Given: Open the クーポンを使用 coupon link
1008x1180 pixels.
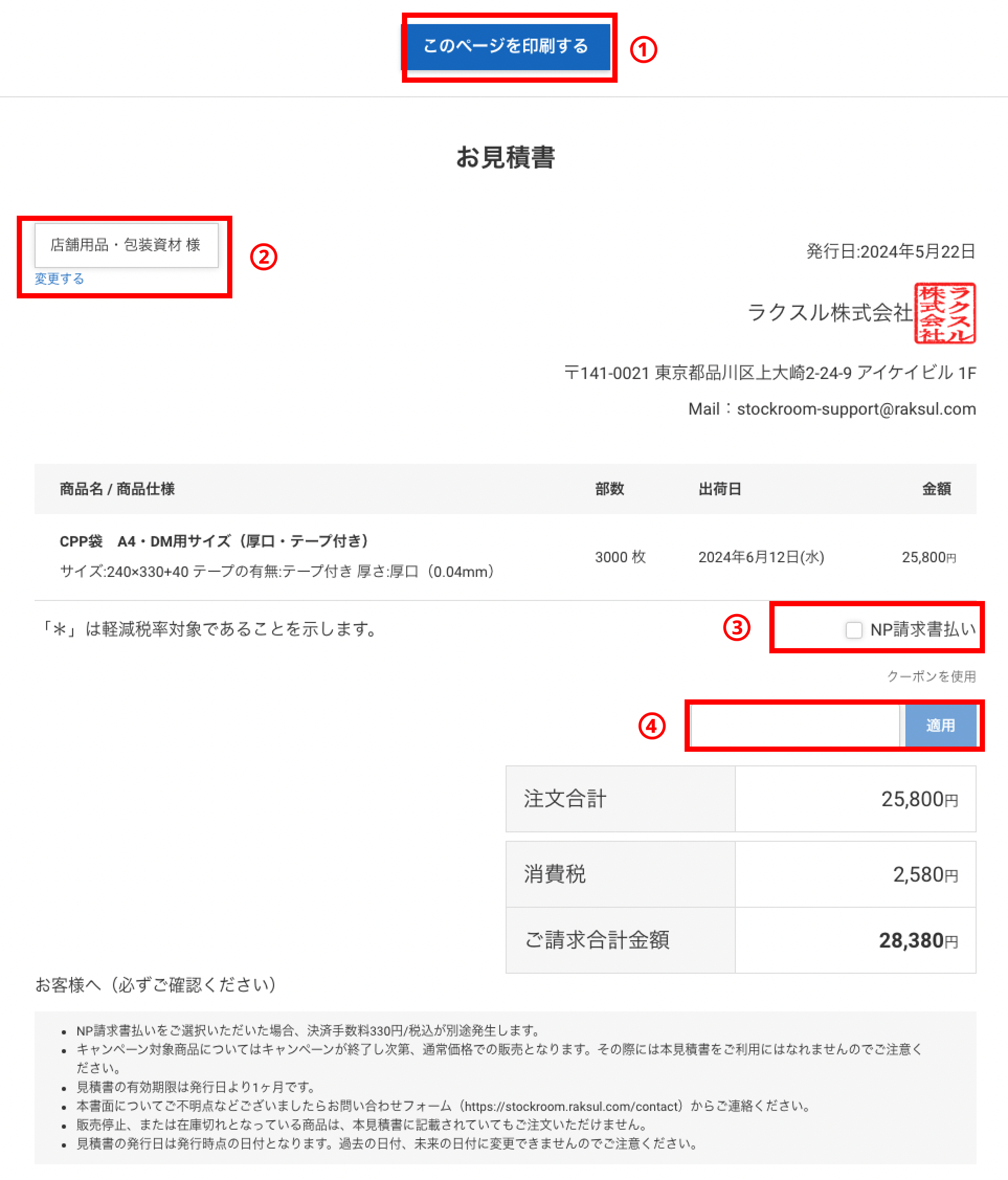Looking at the screenshot, I should pos(932,676).
